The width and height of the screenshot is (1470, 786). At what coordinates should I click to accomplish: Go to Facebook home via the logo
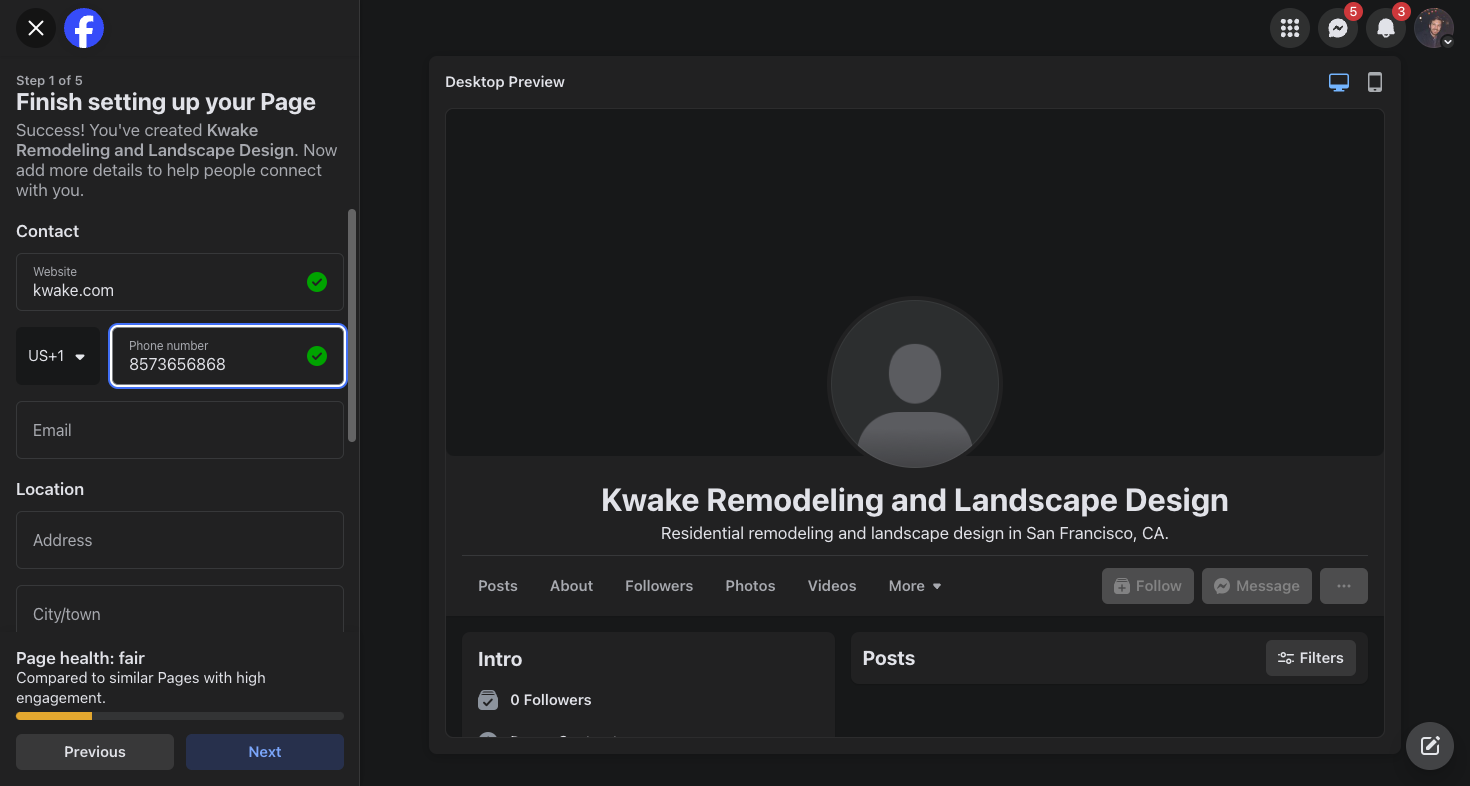(x=84, y=28)
